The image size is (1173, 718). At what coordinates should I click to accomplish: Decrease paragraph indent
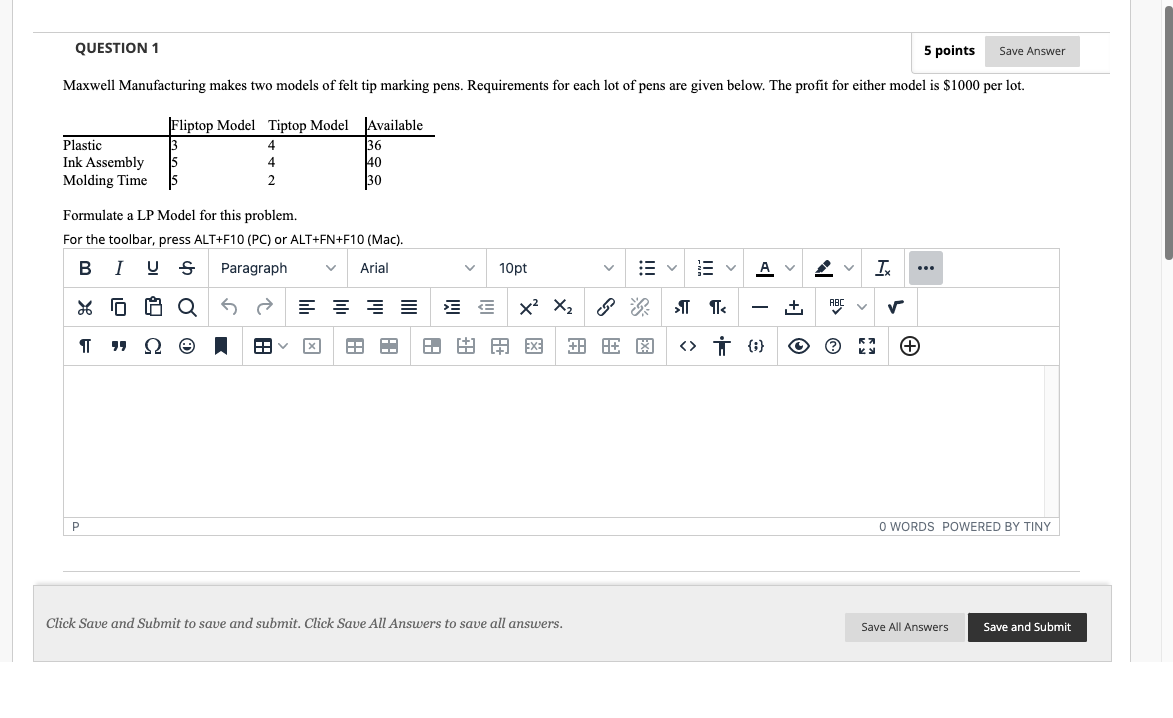click(486, 307)
